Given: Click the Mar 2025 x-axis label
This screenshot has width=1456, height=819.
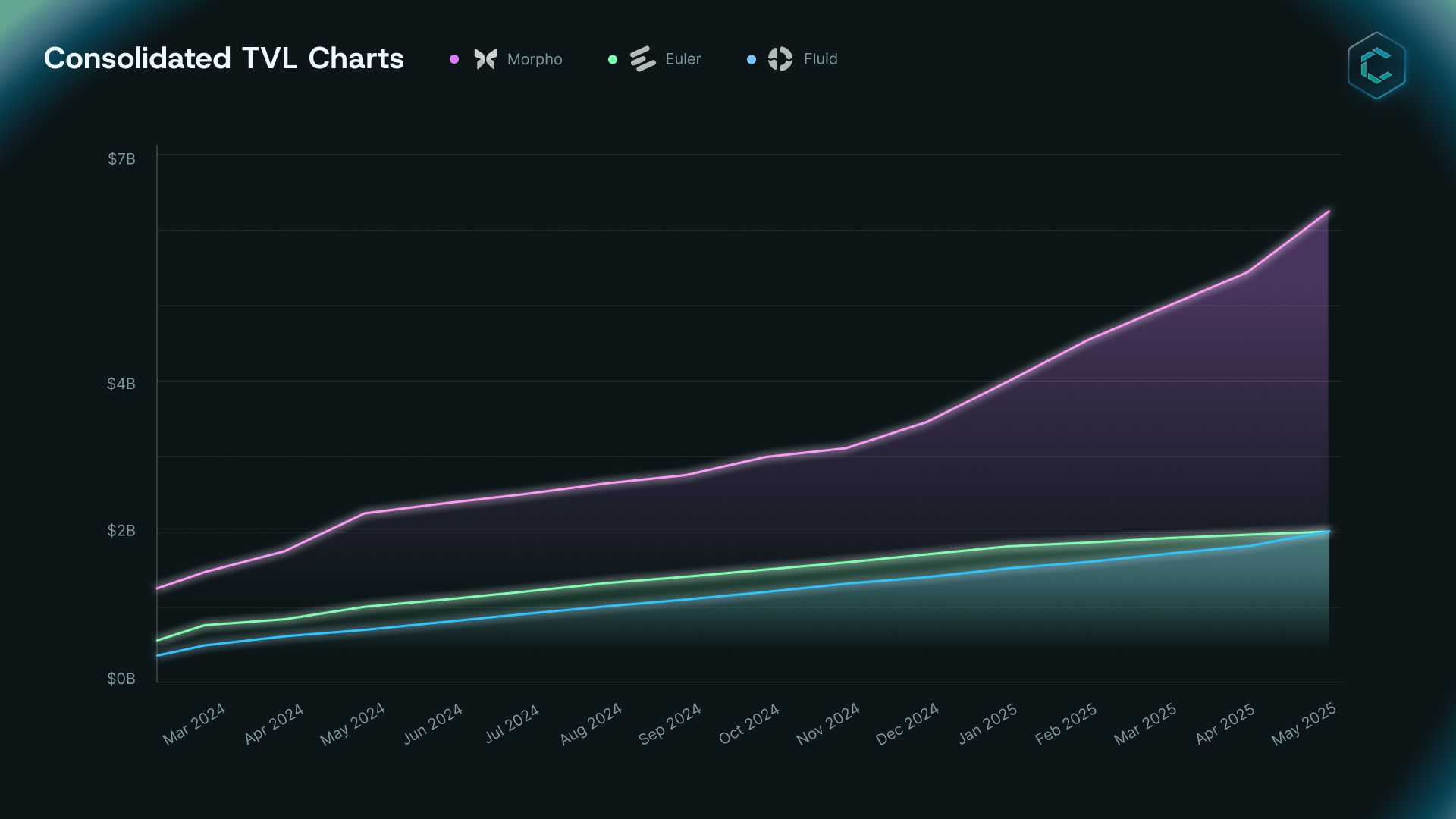Looking at the screenshot, I should point(1145,724).
